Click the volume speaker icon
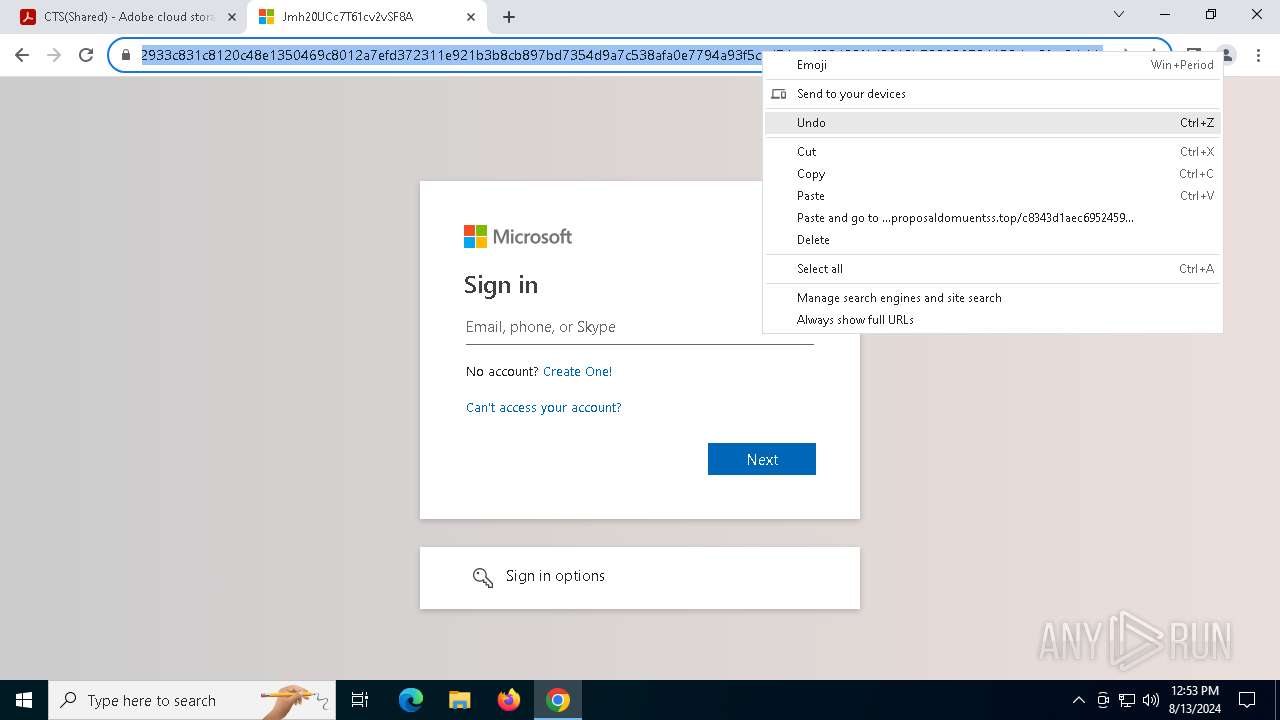Image resolution: width=1280 pixels, height=720 pixels. coord(1151,700)
